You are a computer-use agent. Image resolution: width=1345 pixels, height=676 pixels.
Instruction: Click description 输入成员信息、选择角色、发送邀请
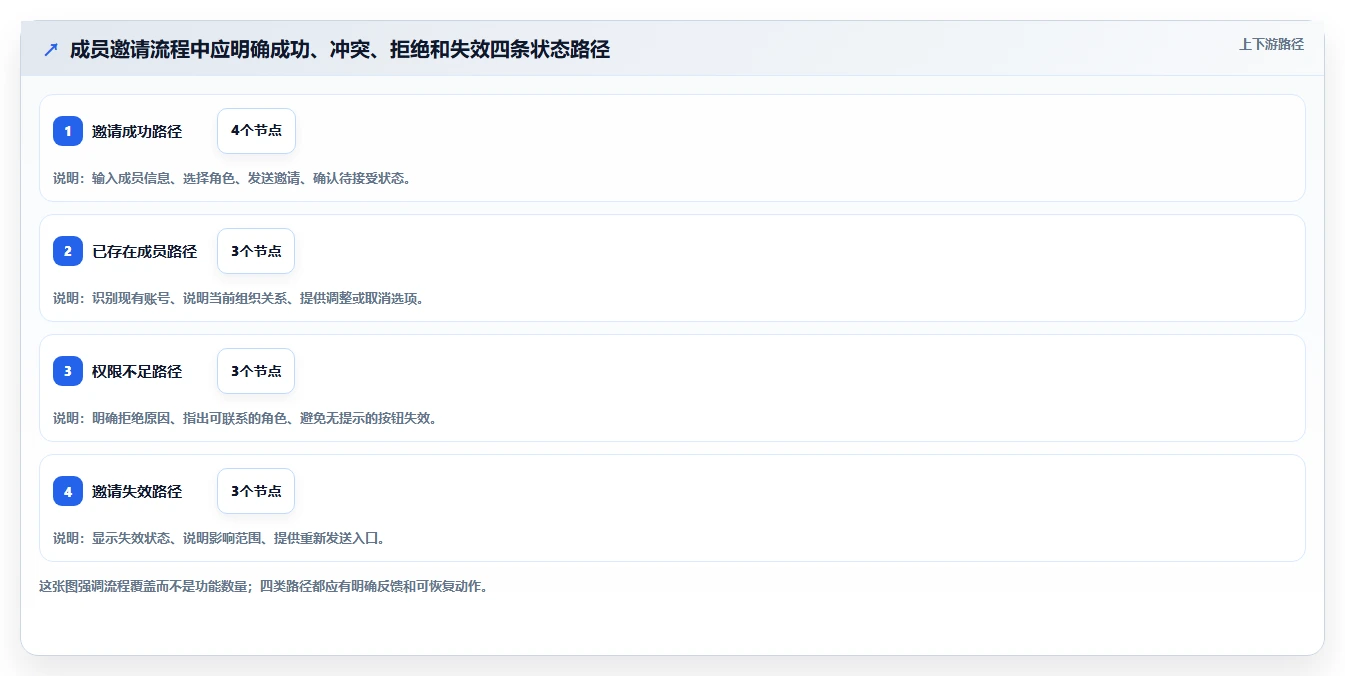pyautogui.click(x=232, y=178)
